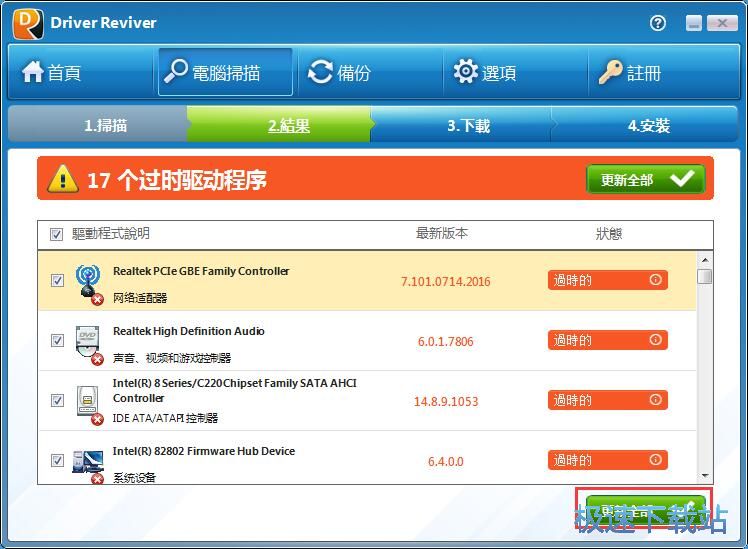Select Intel(R) 82802 Firmware Hub Device name
Screen dimensions: 748x549
click(x=204, y=451)
